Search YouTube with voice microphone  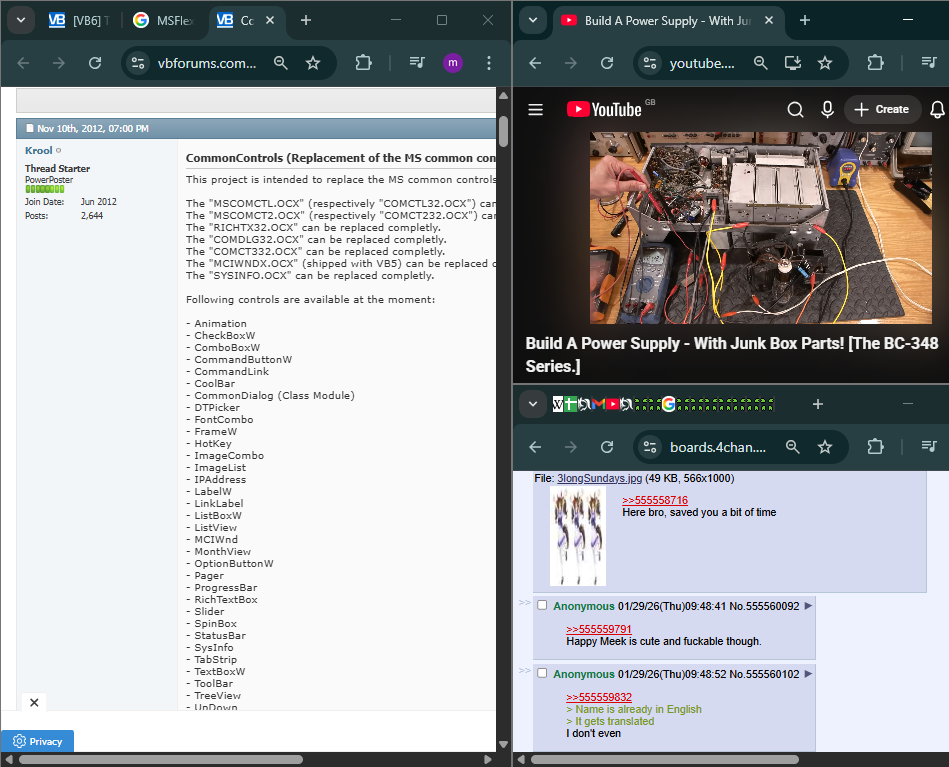click(x=827, y=110)
